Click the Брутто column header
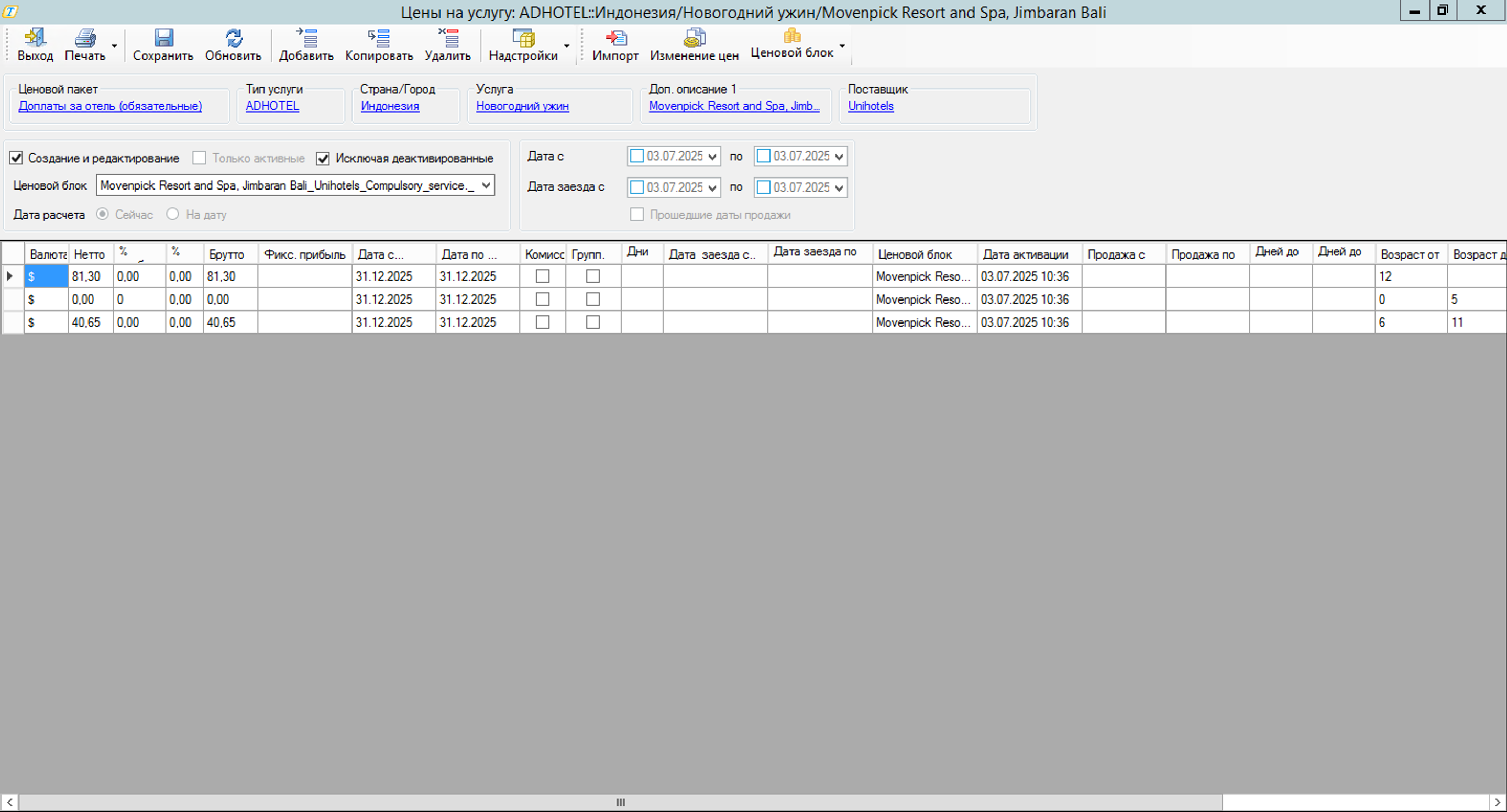 point(227,254)
